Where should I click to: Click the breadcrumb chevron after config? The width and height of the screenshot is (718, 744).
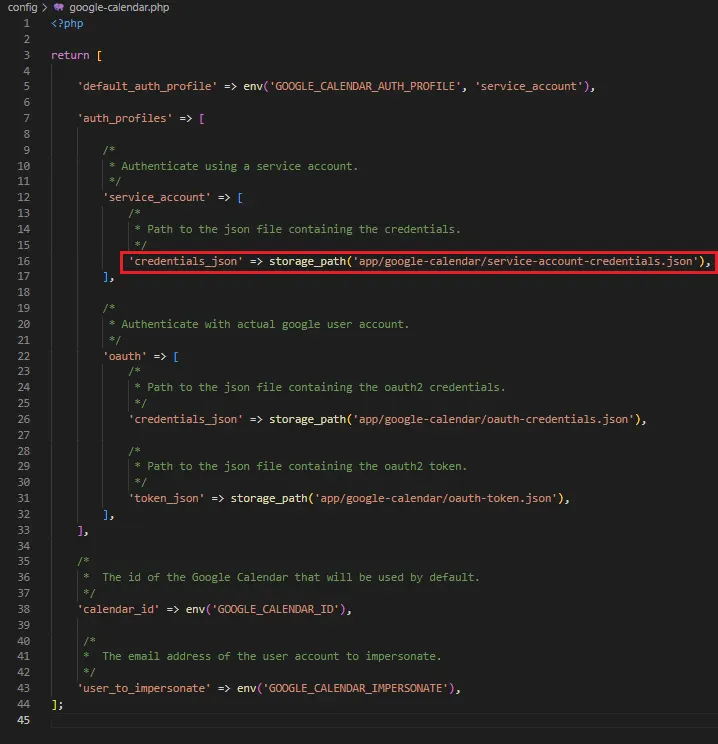(45, 7)
